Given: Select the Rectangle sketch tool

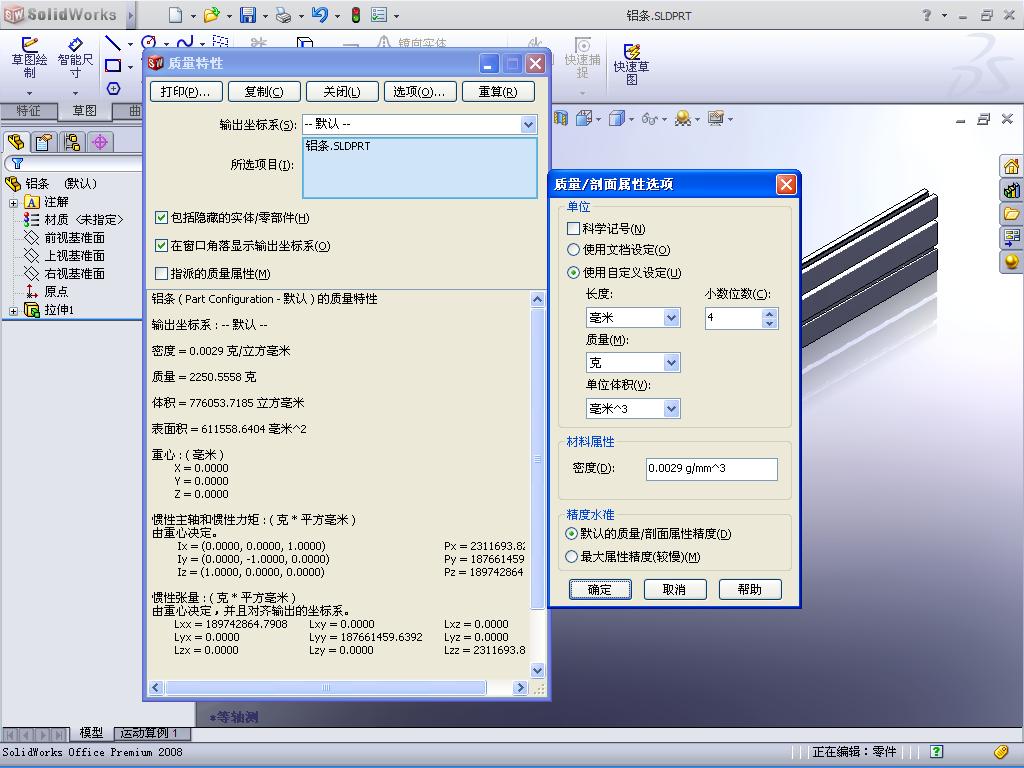Looking at the screenshot, I should pos(113,66).
